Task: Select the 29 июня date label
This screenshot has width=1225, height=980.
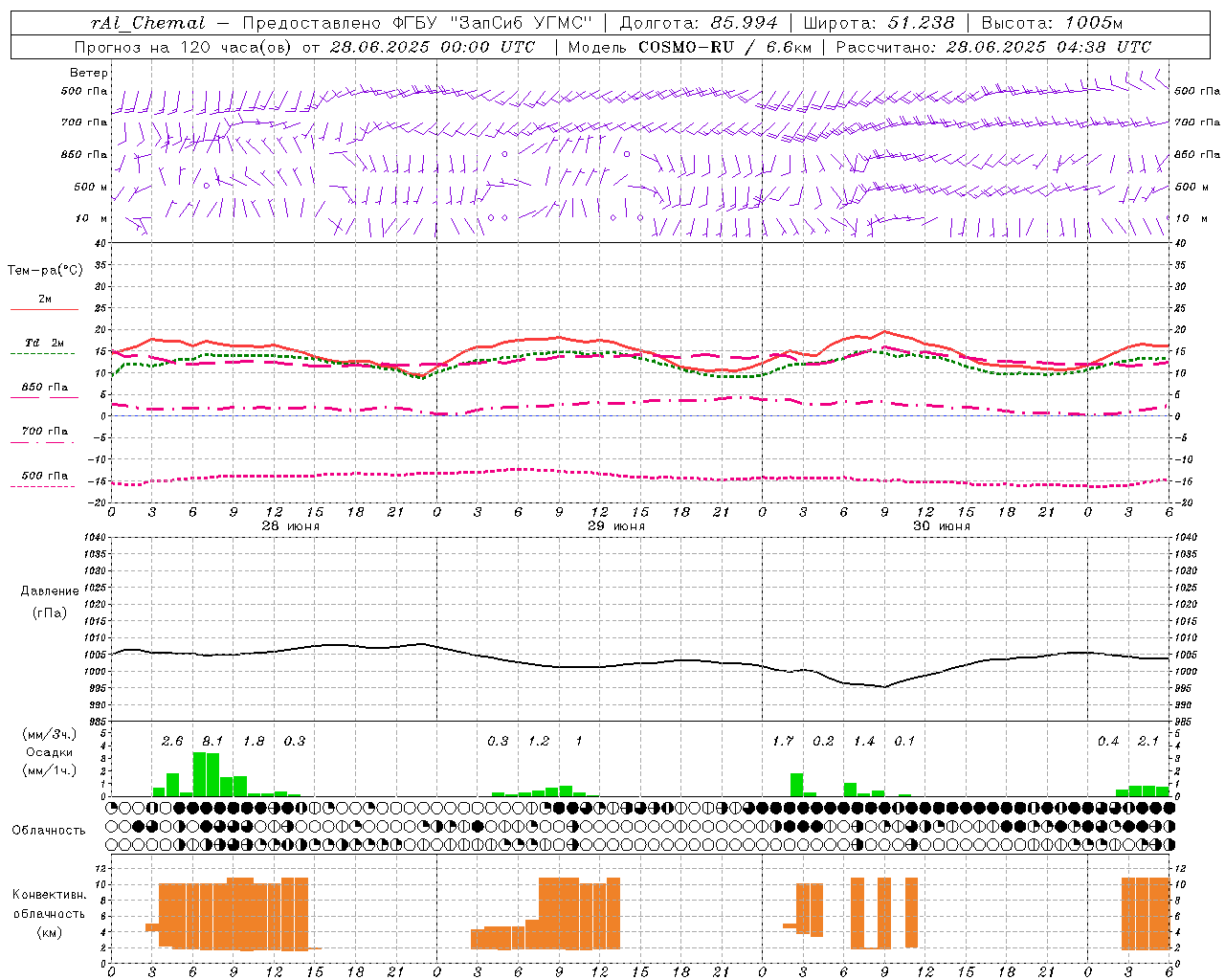Action: (615, 525)
